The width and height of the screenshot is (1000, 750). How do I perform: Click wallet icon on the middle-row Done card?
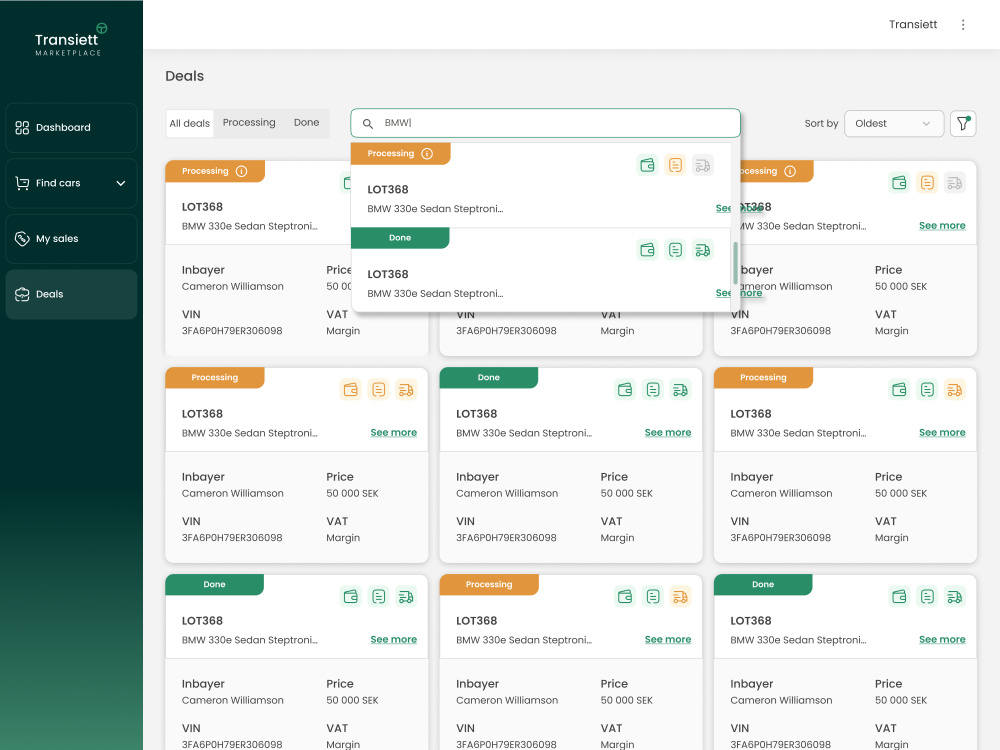click(x=625, y=390)
